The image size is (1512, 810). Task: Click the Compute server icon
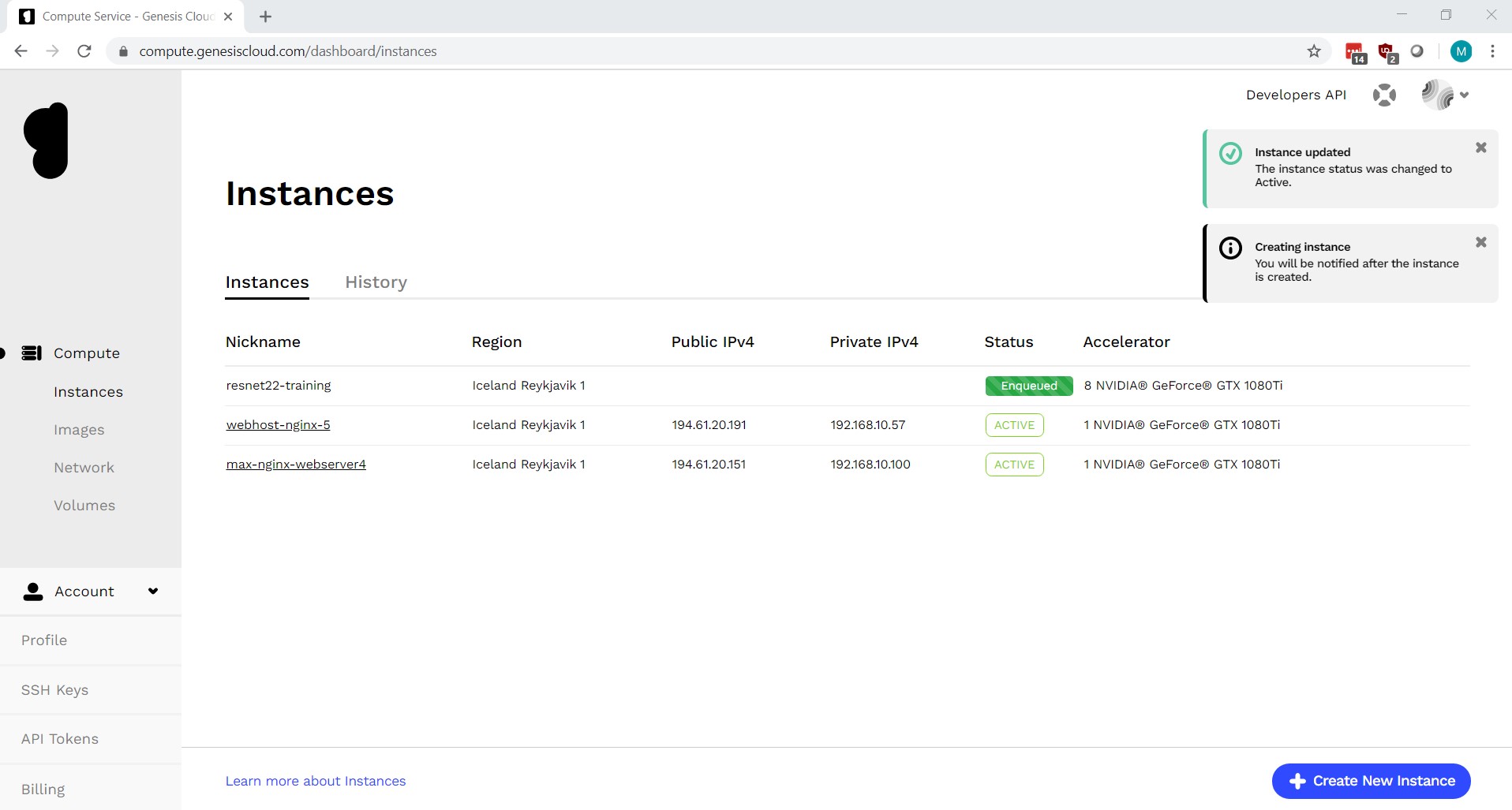point(32,353)
